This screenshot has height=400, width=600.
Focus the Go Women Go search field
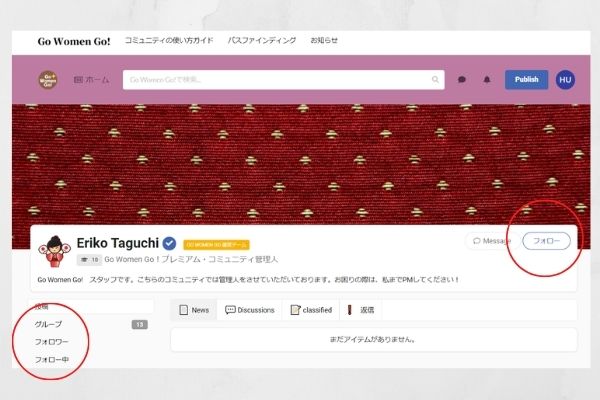[284, 80]
